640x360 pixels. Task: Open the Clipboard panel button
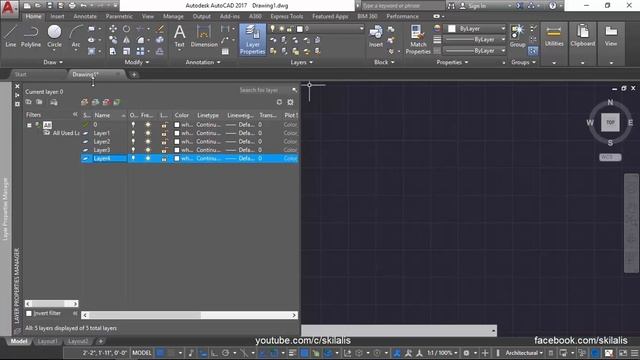tap(582, 44)
